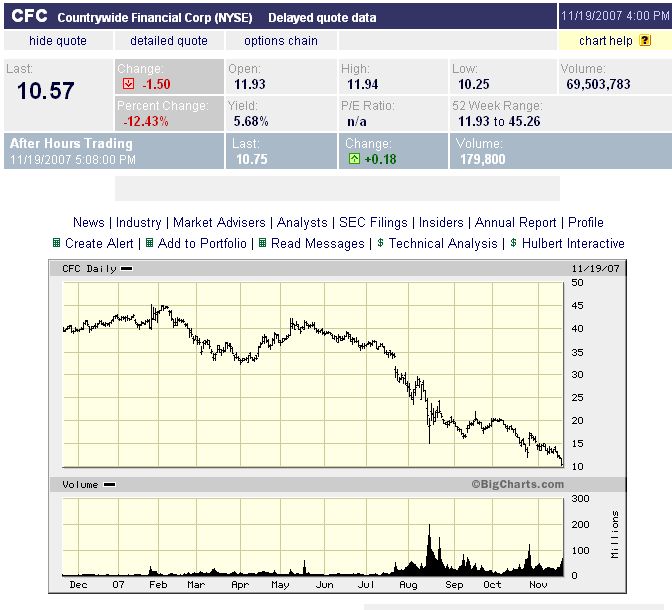672x610 pixels.
Task: Open the detailed quote tab
Action: [169, 41]
